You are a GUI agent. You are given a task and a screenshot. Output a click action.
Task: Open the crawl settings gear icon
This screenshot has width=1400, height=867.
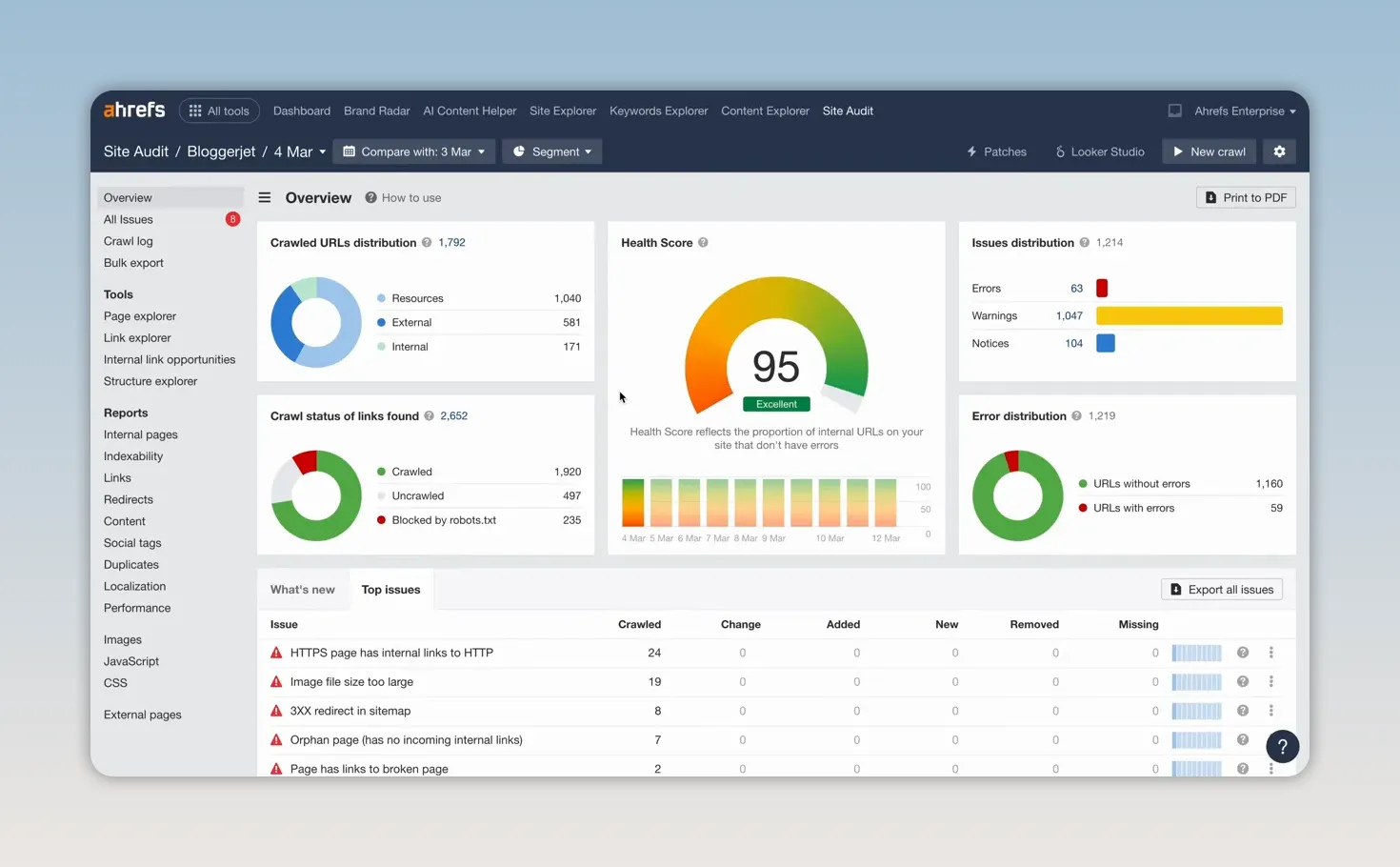click(x=1279, y=151)
